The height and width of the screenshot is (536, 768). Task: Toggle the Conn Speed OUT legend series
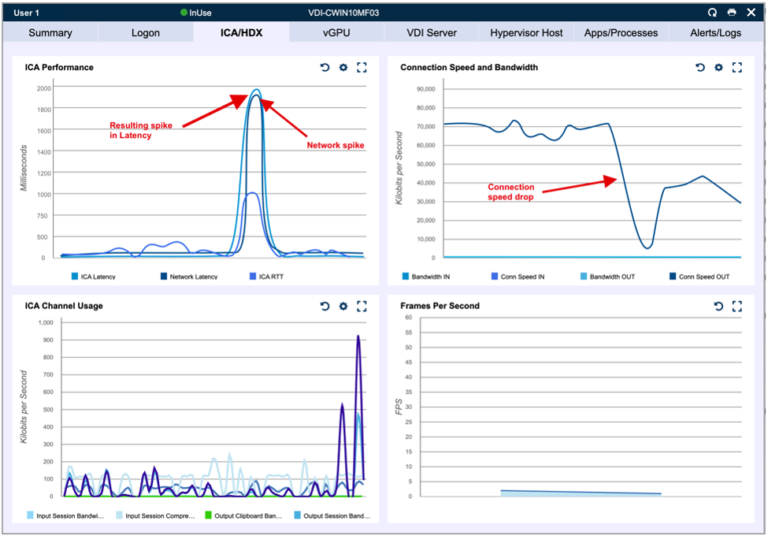pyautogui.click(x=699, y=276)
